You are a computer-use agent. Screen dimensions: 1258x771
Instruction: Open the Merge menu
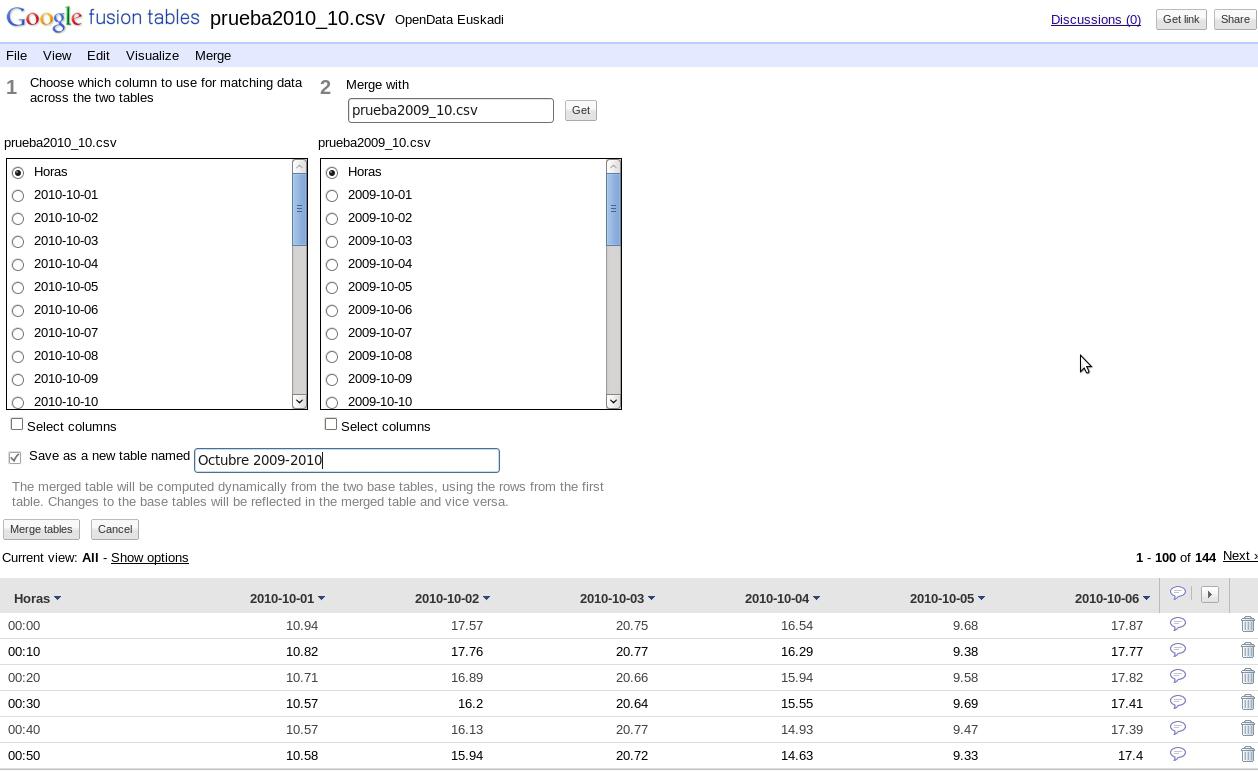point(213,56)
